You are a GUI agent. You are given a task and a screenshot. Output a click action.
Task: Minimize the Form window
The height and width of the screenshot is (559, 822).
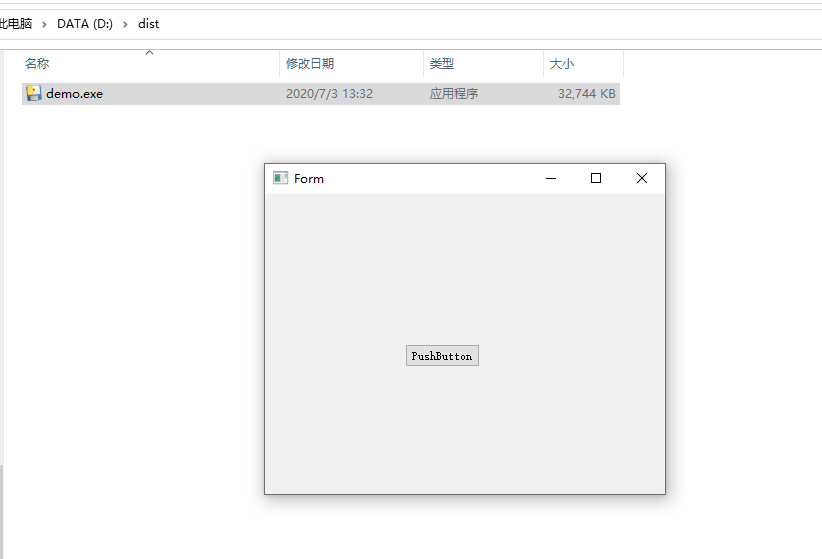tap(551, 178)
